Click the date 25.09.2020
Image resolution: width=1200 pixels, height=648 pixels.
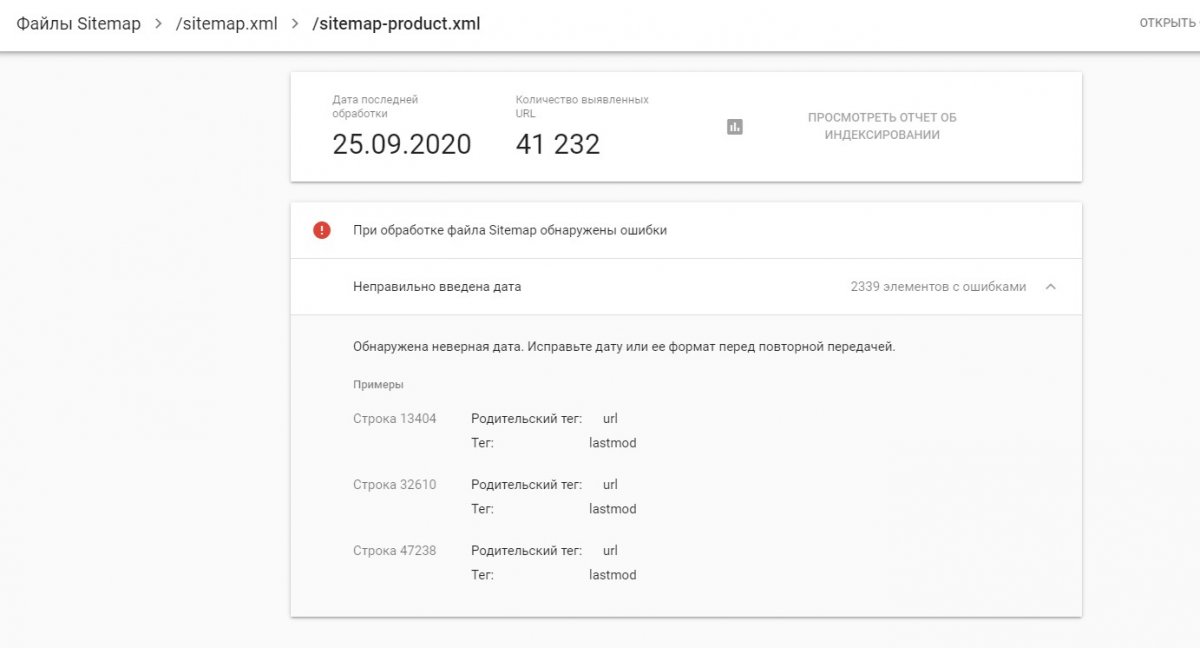(402, 144)
